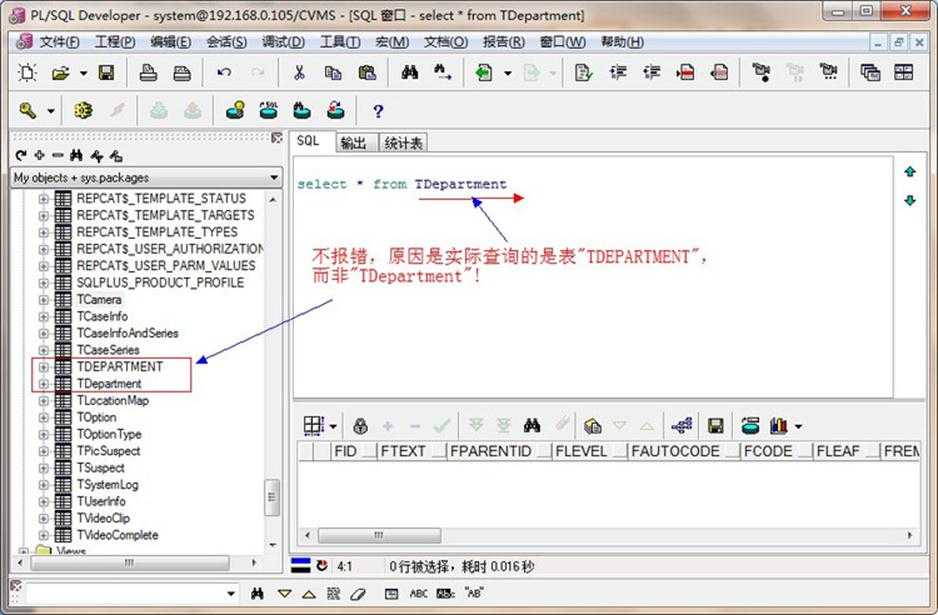Image resolution: width=938 pixels, height=615 pixels.
Task: Click the result grid horizontal scrollbar thumb
Action: 379,535
